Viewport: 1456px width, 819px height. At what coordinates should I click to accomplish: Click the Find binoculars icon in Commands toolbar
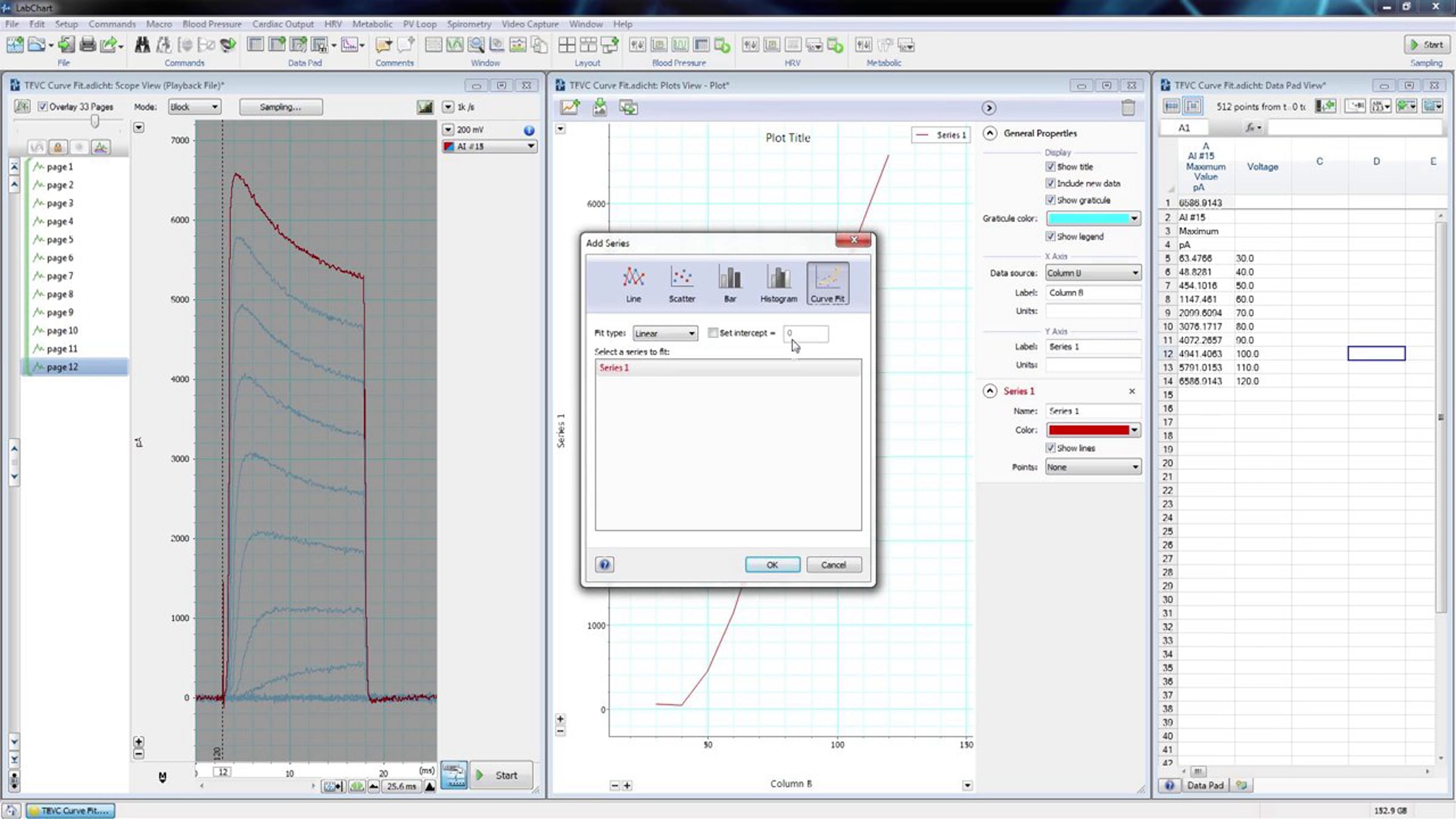[x=143, y=44]
